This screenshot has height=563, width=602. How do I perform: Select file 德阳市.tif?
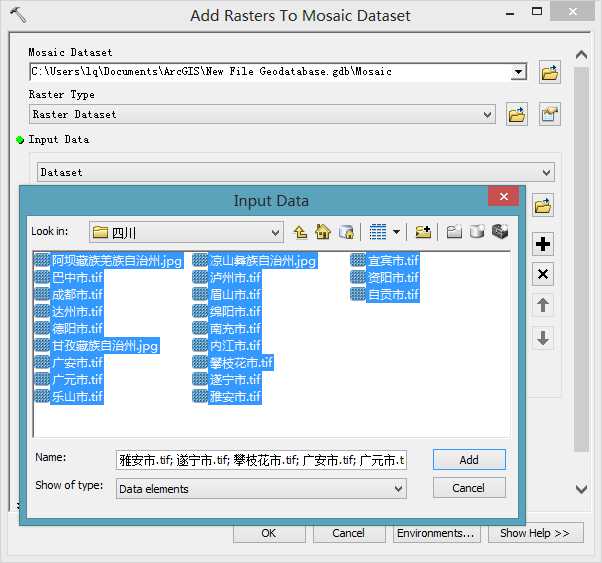69,328
